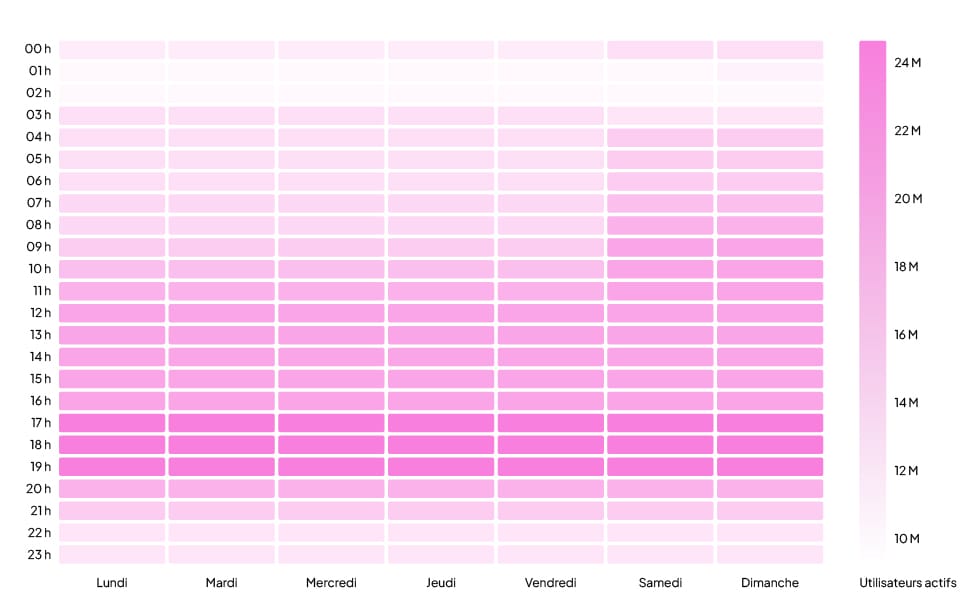
Task: Click the Samedi 09 h heatmap cell
Action: [660, 247]
